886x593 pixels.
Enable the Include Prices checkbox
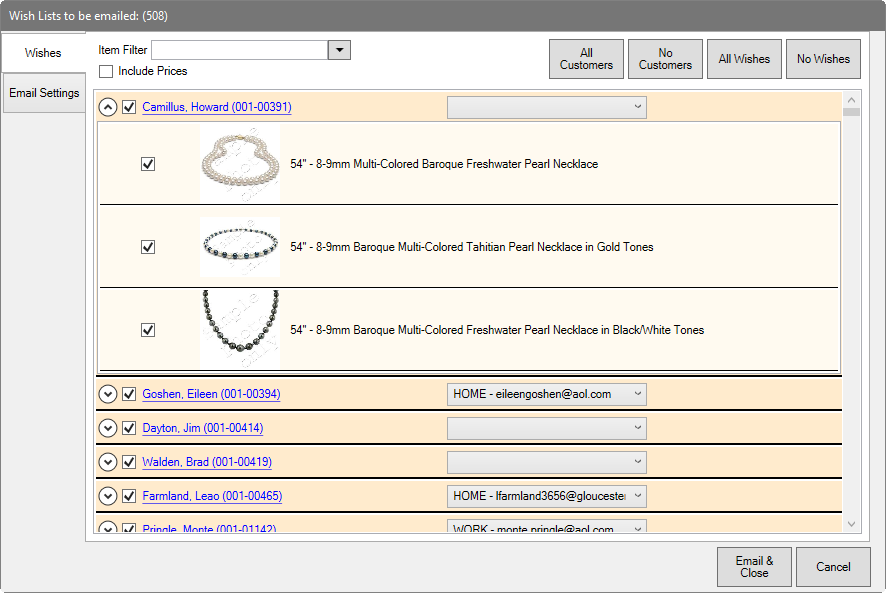pyautogui.click(x=106, y=71)
